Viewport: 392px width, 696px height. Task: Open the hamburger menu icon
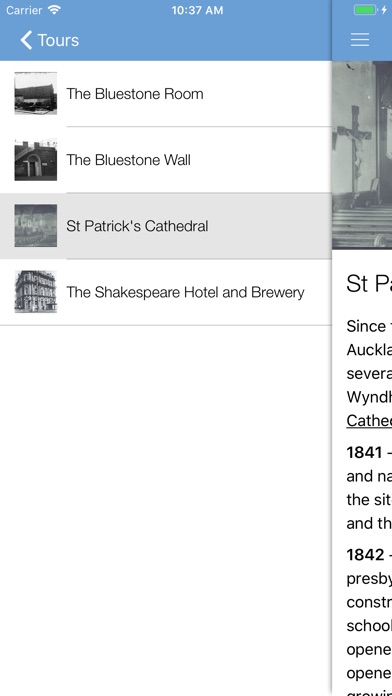pos(360,40)
